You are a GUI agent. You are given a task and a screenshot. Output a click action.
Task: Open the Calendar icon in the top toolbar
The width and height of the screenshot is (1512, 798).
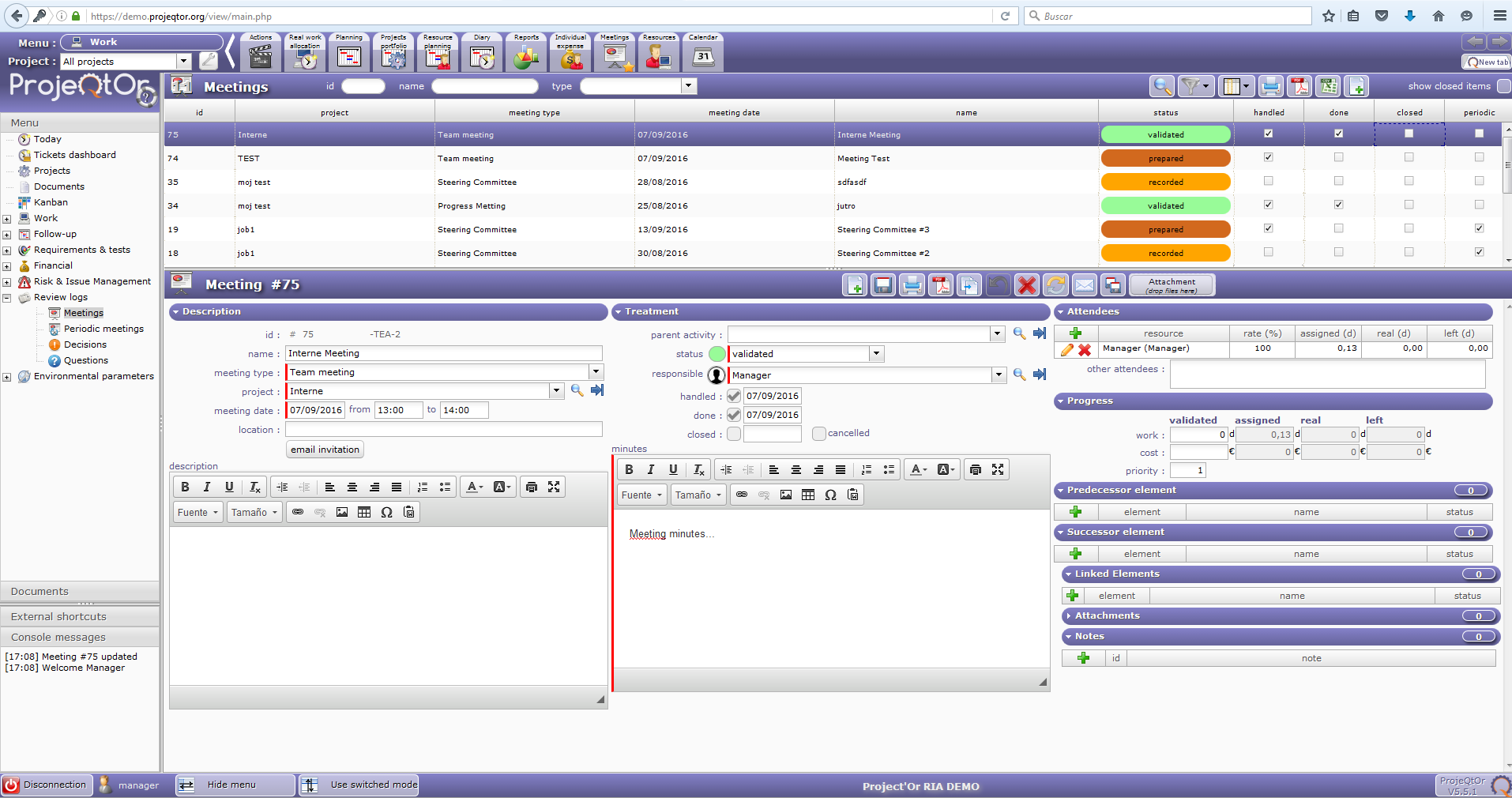[703, 52]
